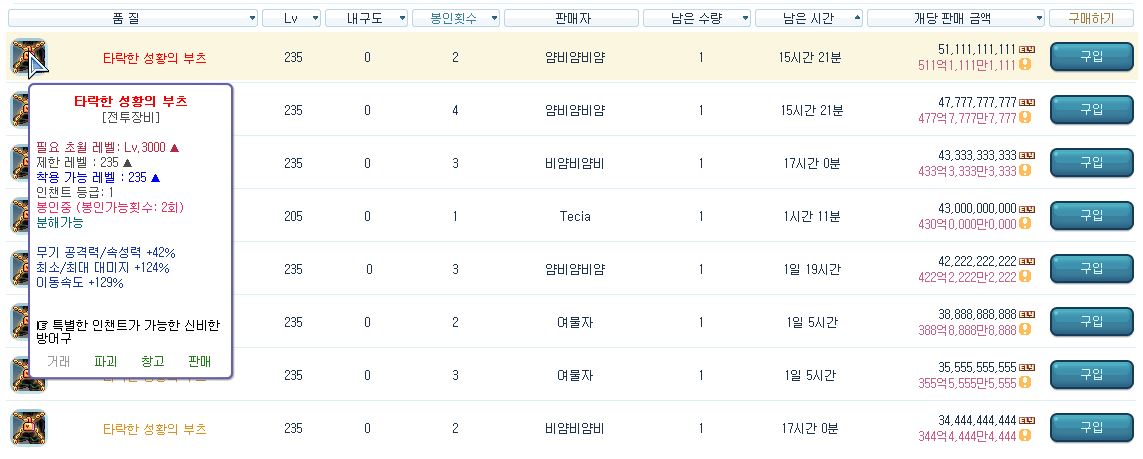Image resolution: width=1143 pixels, height=459 pixels.
Task: Click the gold coin icon beside 433억3,333만3,333
Action: coord(1025,170)
